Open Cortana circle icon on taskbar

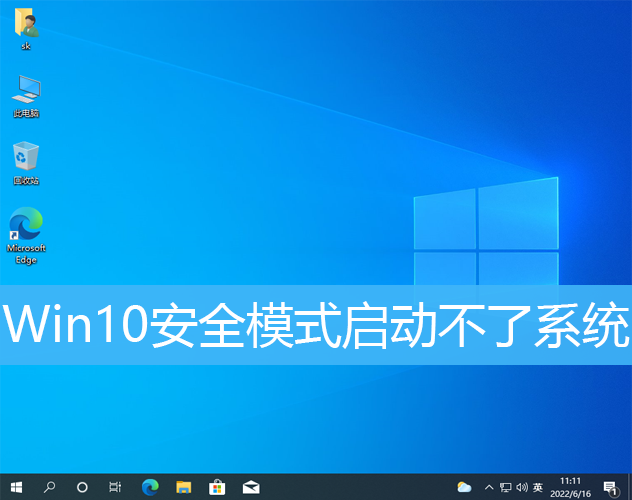82,487
